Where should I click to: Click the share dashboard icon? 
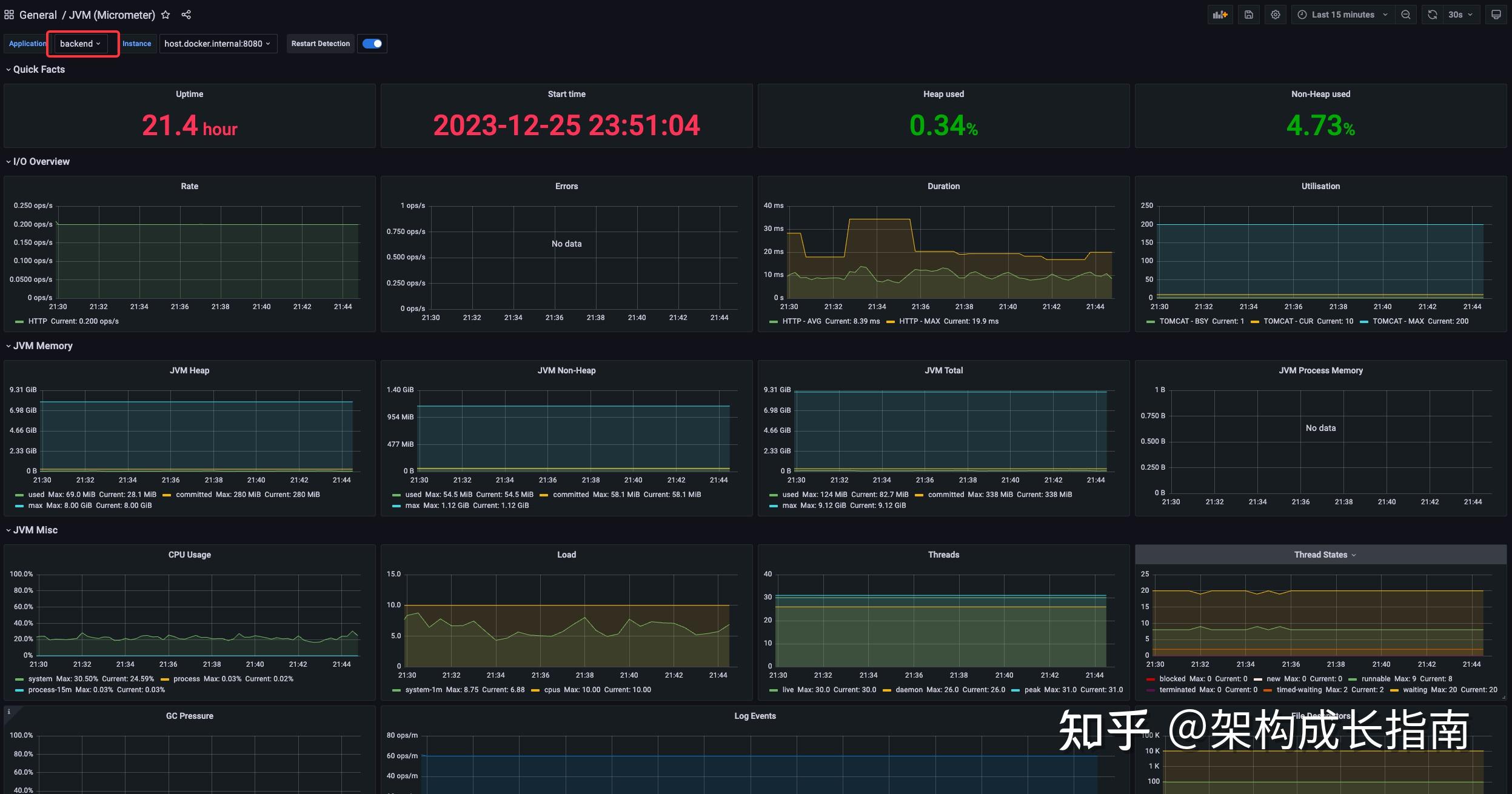pos(186,15)
